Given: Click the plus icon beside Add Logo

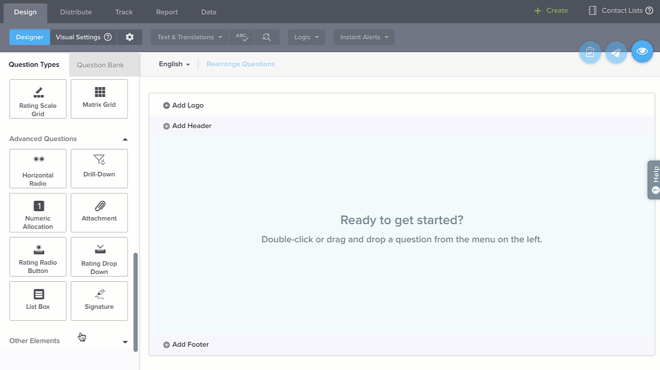Looking at the screenshot, I should (166, 106).
